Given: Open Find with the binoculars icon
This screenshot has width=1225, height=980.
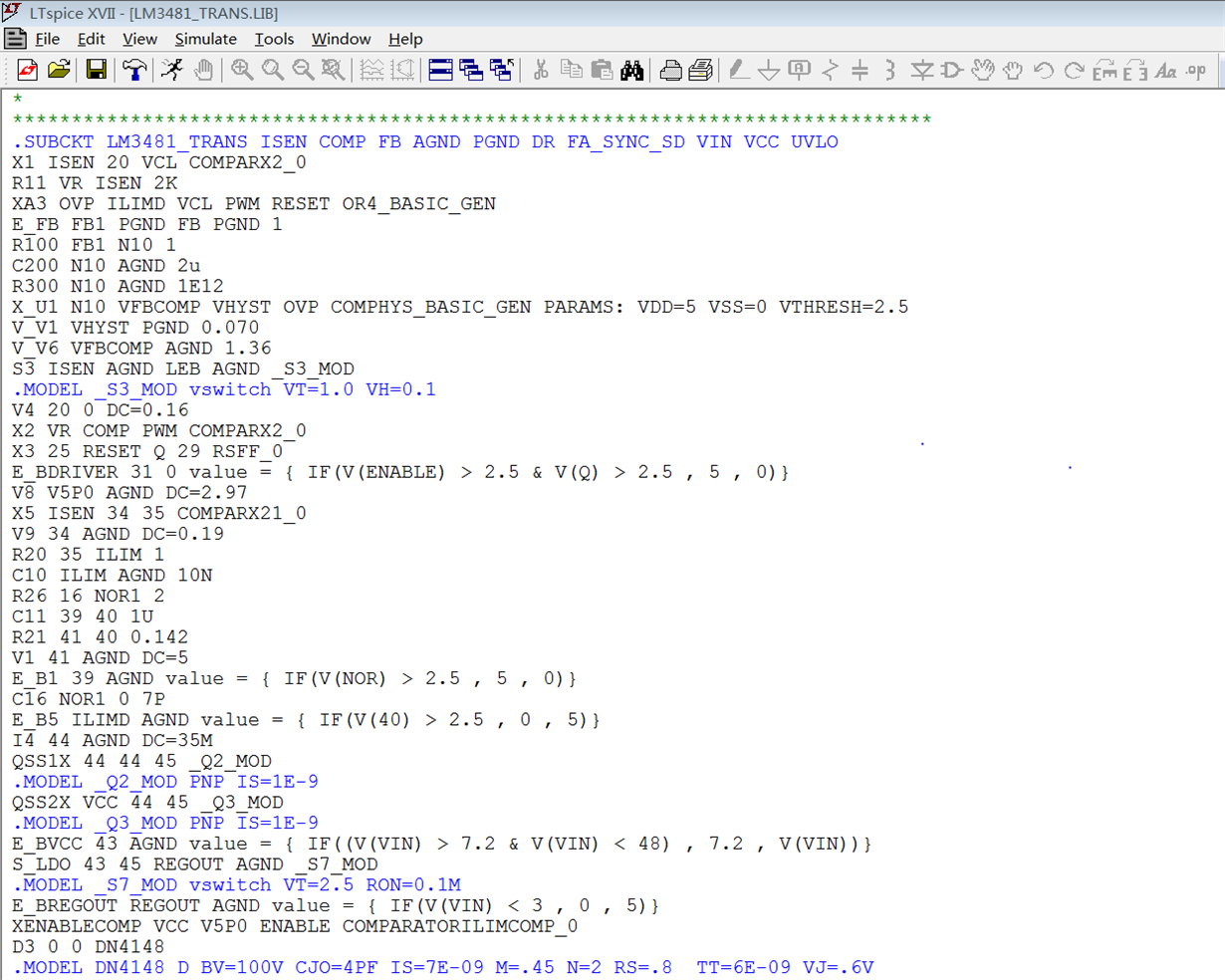Looking at the screenshot, I should click(x=632, y=70).
